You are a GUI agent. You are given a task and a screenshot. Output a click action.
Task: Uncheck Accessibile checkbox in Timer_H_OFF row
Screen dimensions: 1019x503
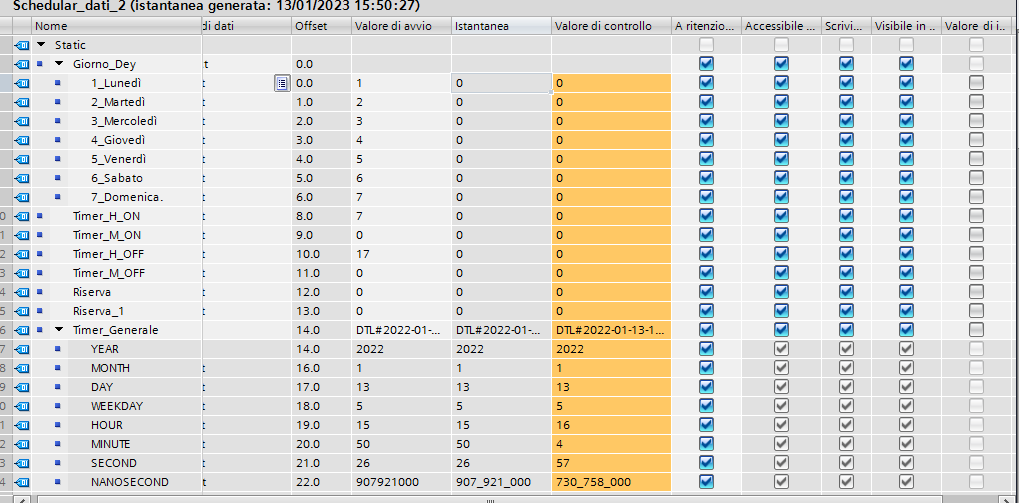781,254
